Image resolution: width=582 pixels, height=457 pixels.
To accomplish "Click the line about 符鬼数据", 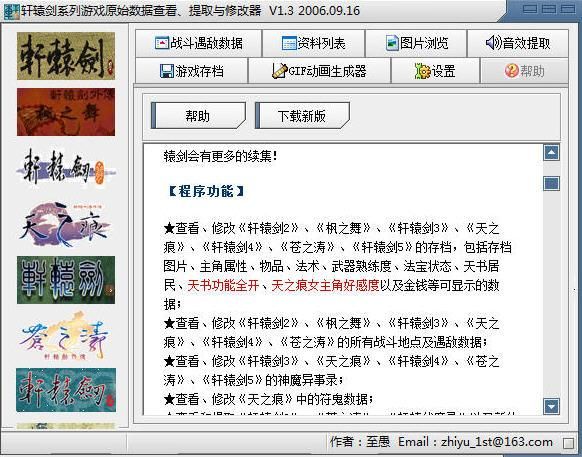I will coord(268,399).
